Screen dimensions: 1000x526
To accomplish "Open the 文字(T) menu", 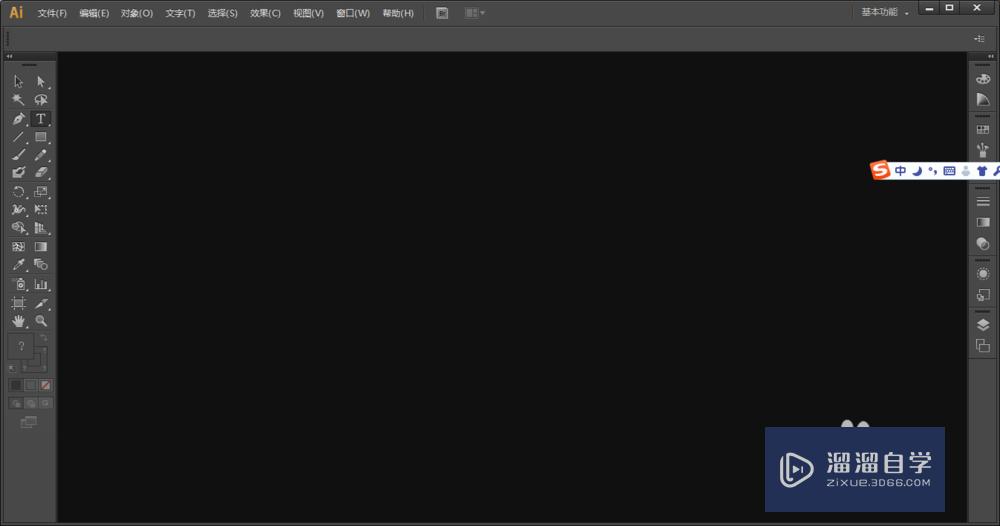I will point(180,13).
